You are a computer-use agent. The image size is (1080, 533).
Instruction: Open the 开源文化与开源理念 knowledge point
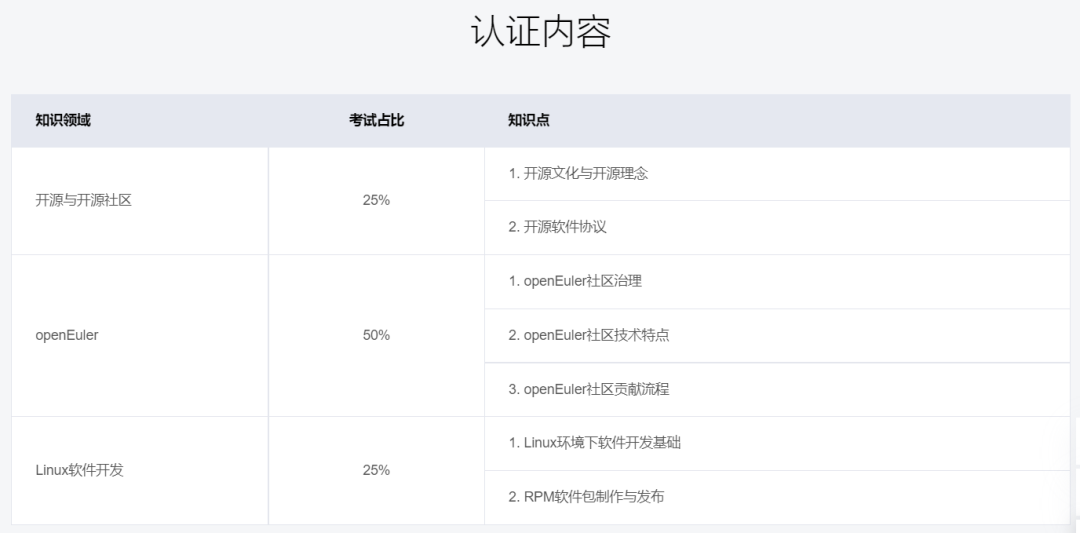pyautogui.click(x=578, y=173)
